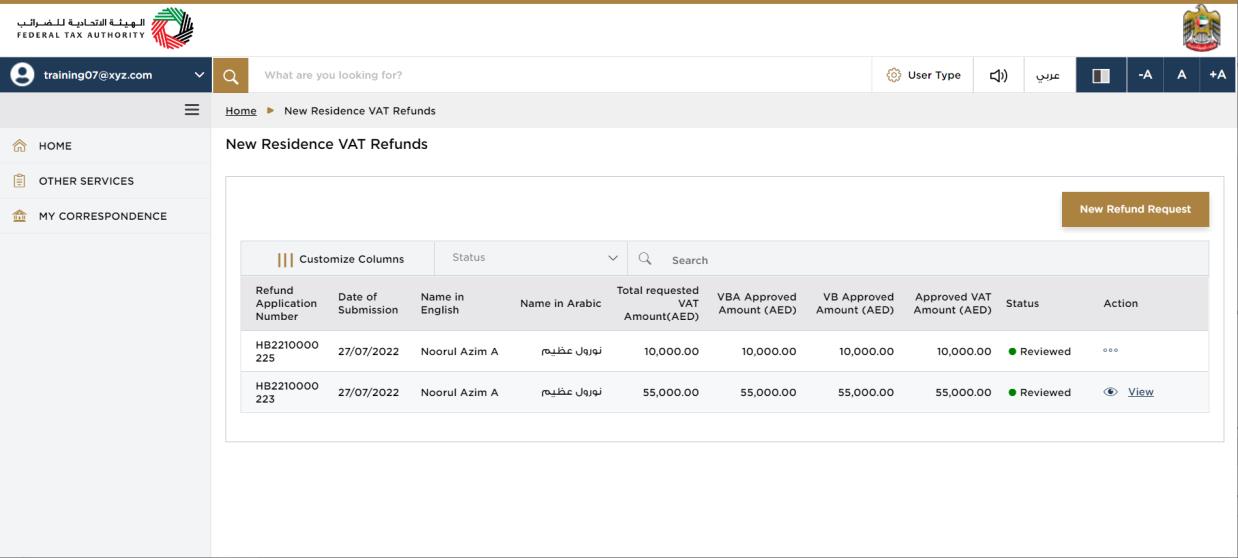
Task: Click the building icon beside MY CORRESPONDENCE
Action: tap(19, 216)
